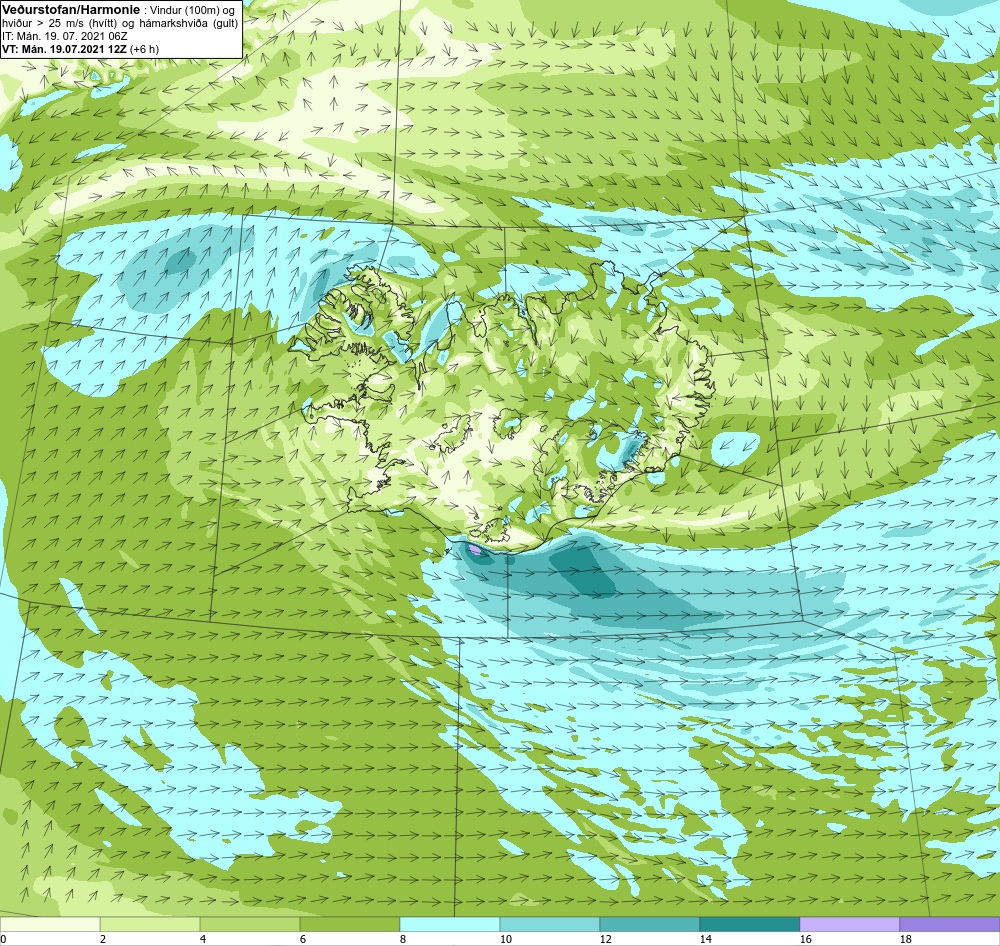The width and height of the screenshot is (1000, 946).
Task: Click the 4–6 m/s green legend swatch
Action: click(x=250, y=924)
